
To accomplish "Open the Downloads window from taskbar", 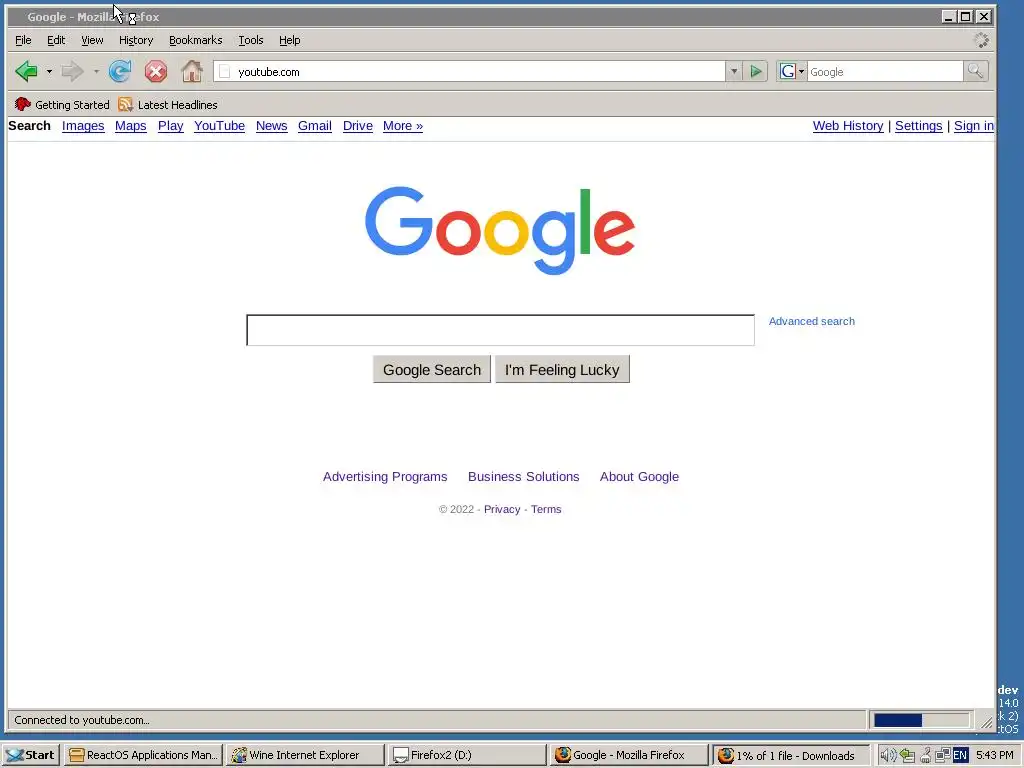I will coord(791,755).
